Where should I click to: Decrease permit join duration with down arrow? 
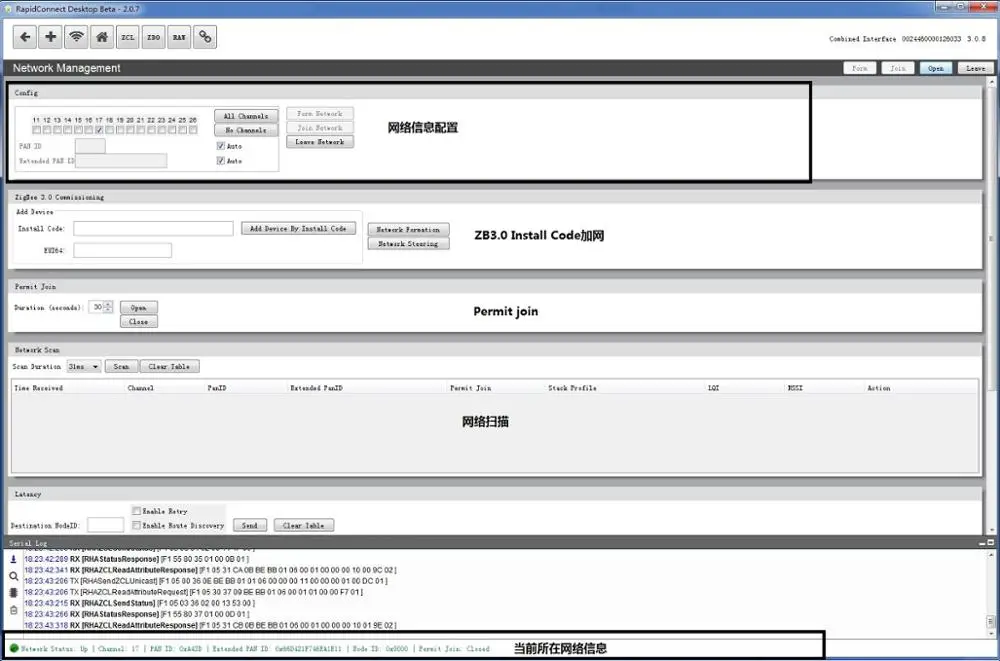[x=108, y=310]
